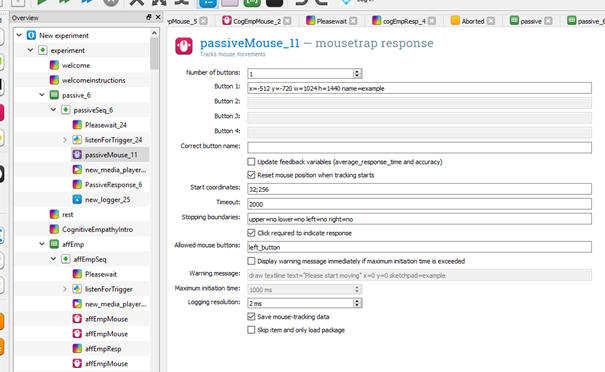Expand the listenForTrigger_24 node
This screenshot has height=372, width=605.
point(65,140)
